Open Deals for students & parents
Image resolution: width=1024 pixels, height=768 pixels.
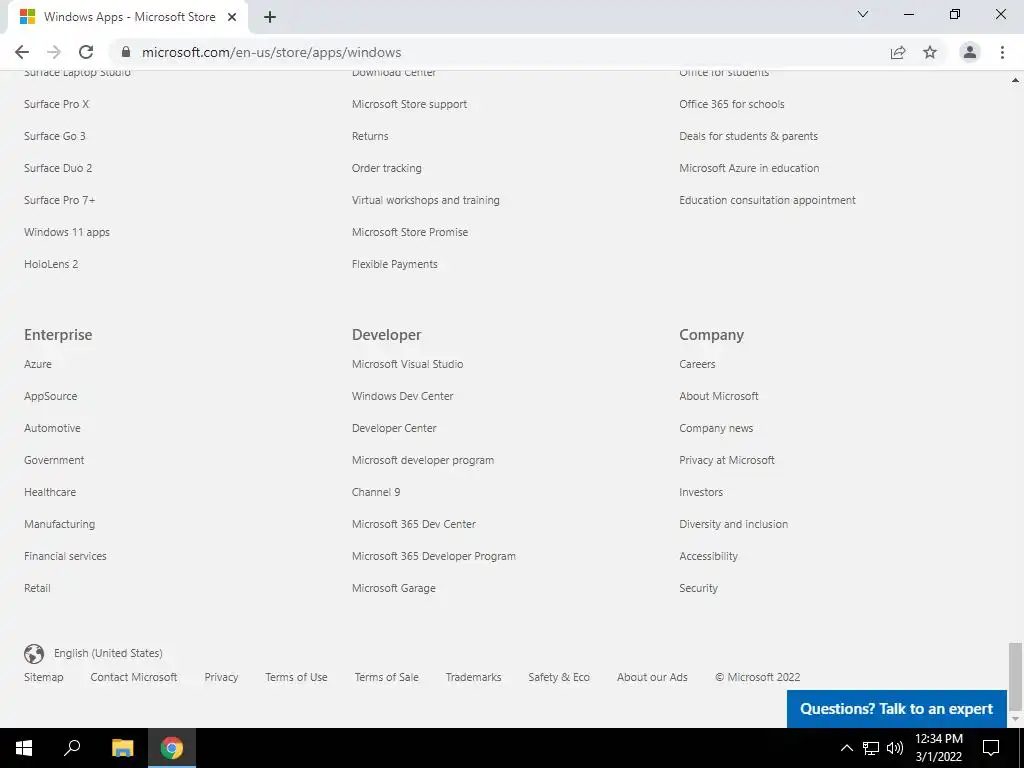pyautogui.click(x=748, y=136)
